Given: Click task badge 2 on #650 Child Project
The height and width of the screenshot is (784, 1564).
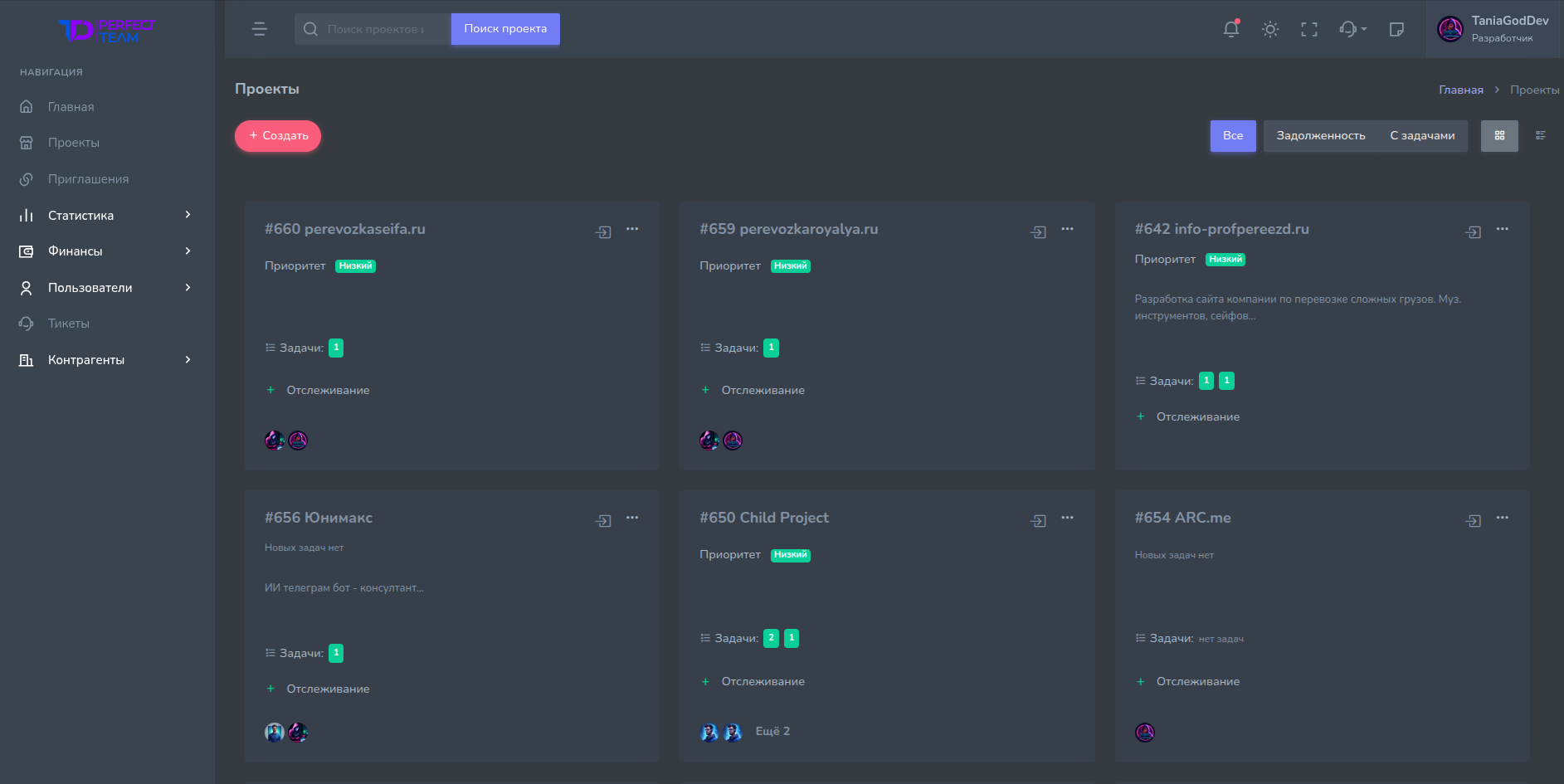Looking at the screenshot, I should pyautogui.click(x=772, y=638).
